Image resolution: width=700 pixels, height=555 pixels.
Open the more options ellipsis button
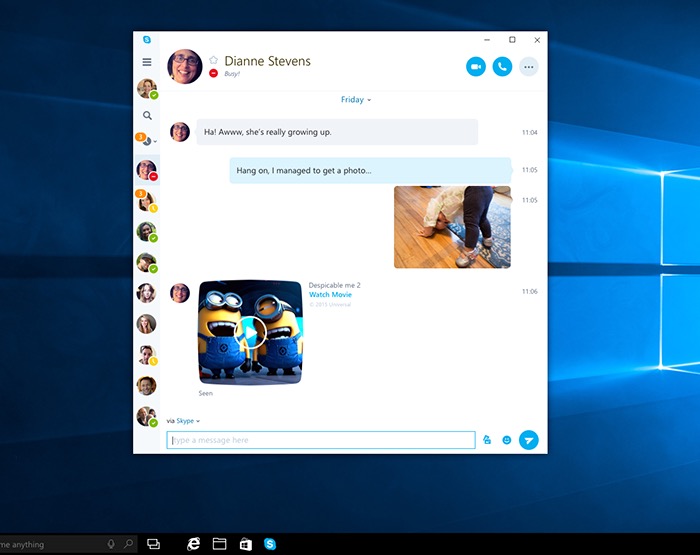point(529,66)
